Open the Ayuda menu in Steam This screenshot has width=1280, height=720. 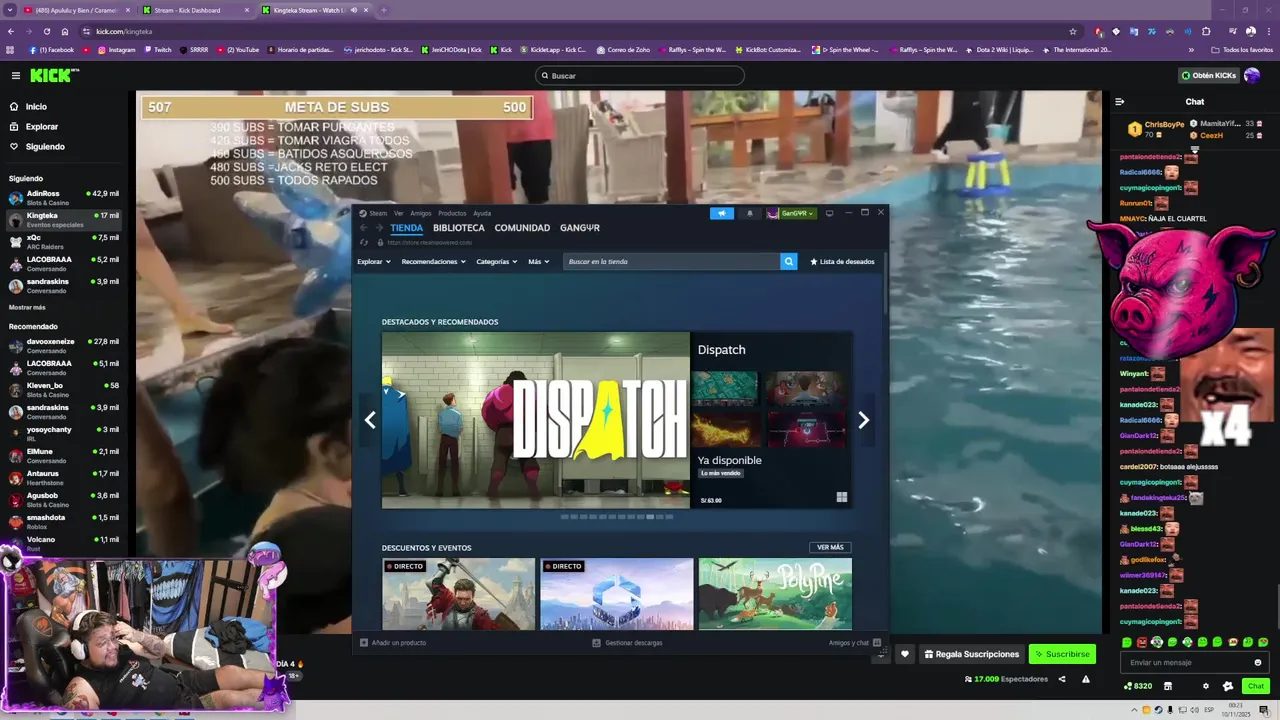tap(482, 213)
